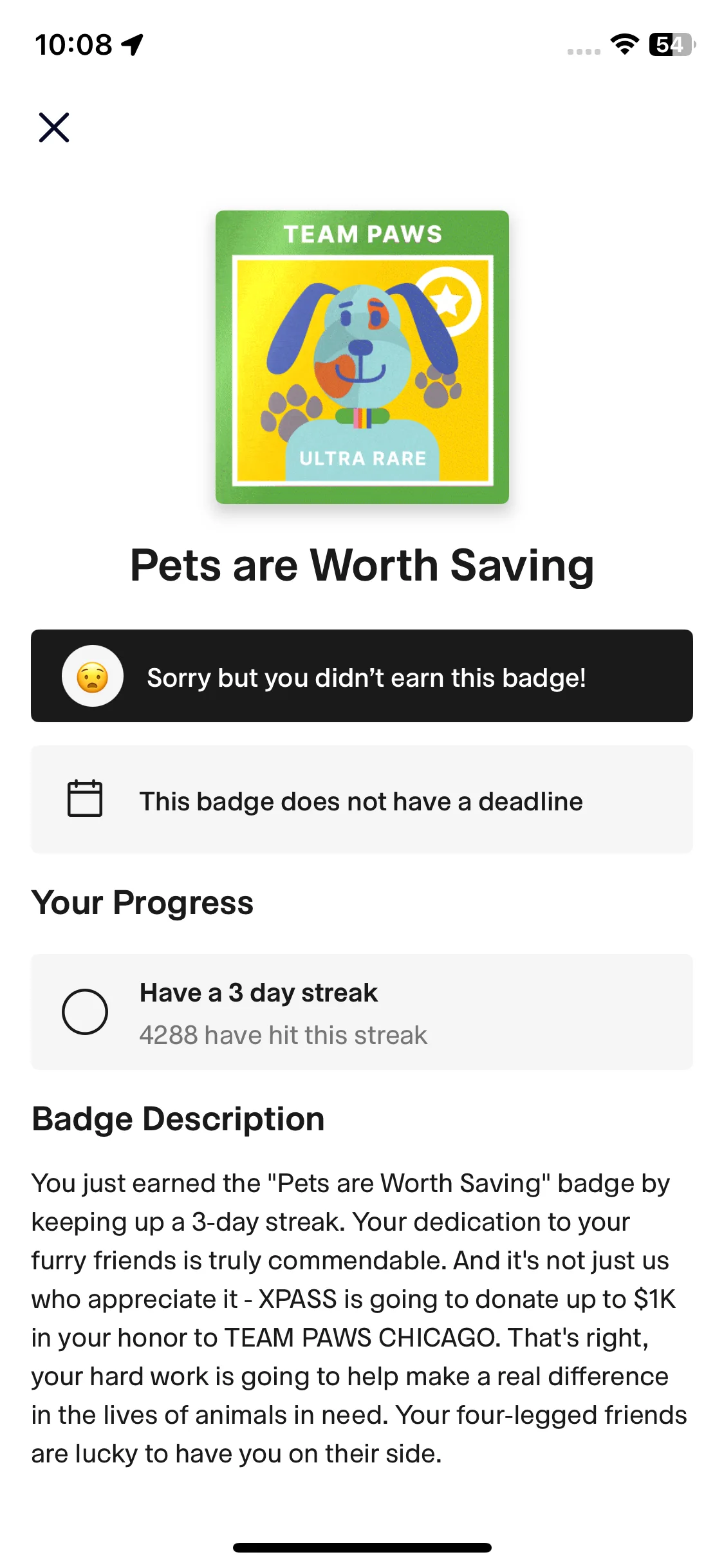Tap the worried face emoji icon
The width and height of the screenshot is (724, 1568).
pos(93,677)
